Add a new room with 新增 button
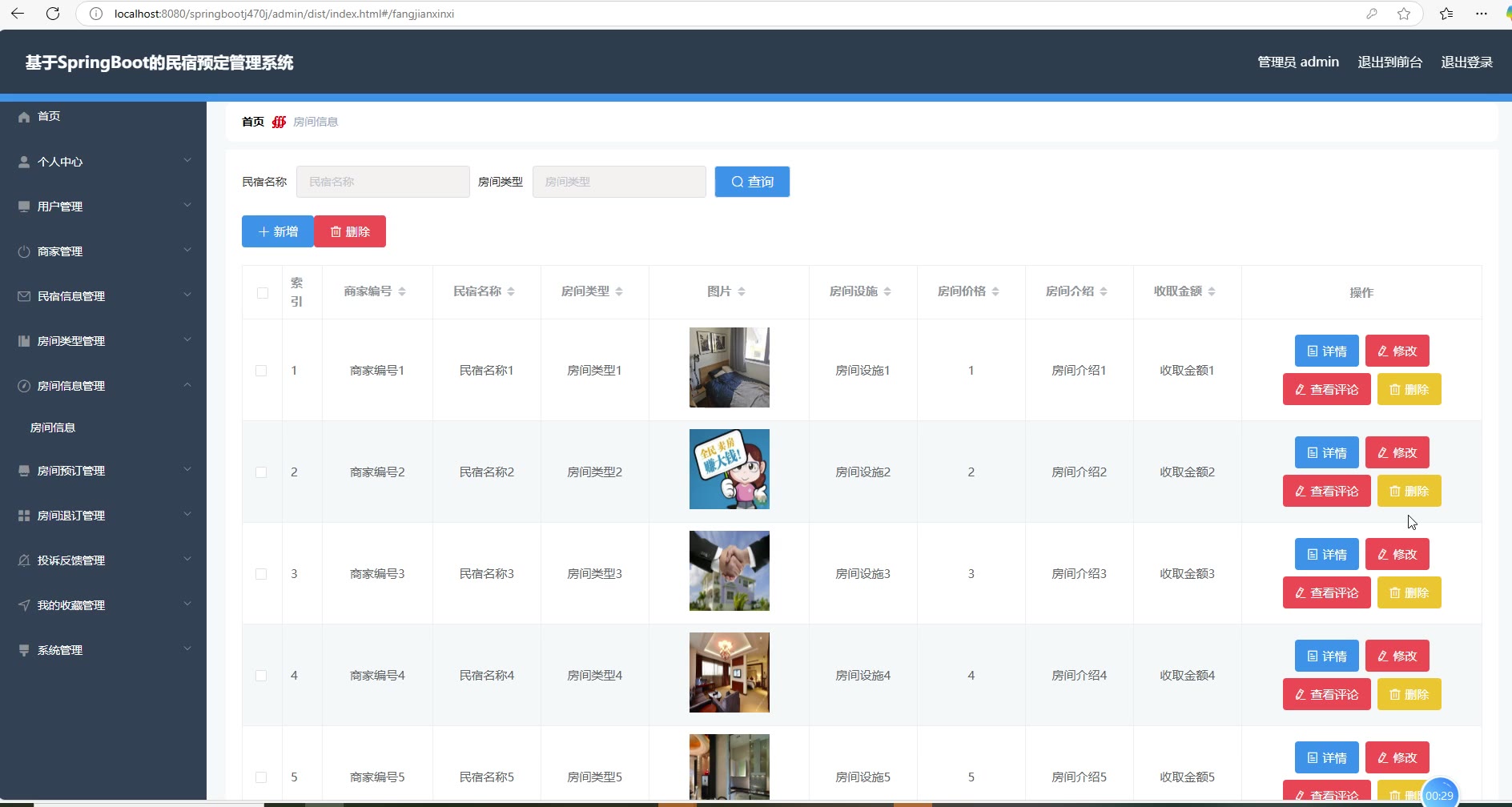This screenshot has height=807, width=1512. (x=278, y=231)
